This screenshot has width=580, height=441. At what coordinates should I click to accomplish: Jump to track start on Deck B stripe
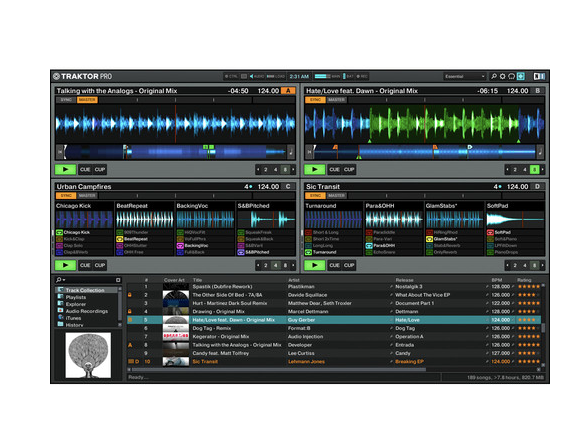click(309, 152)
